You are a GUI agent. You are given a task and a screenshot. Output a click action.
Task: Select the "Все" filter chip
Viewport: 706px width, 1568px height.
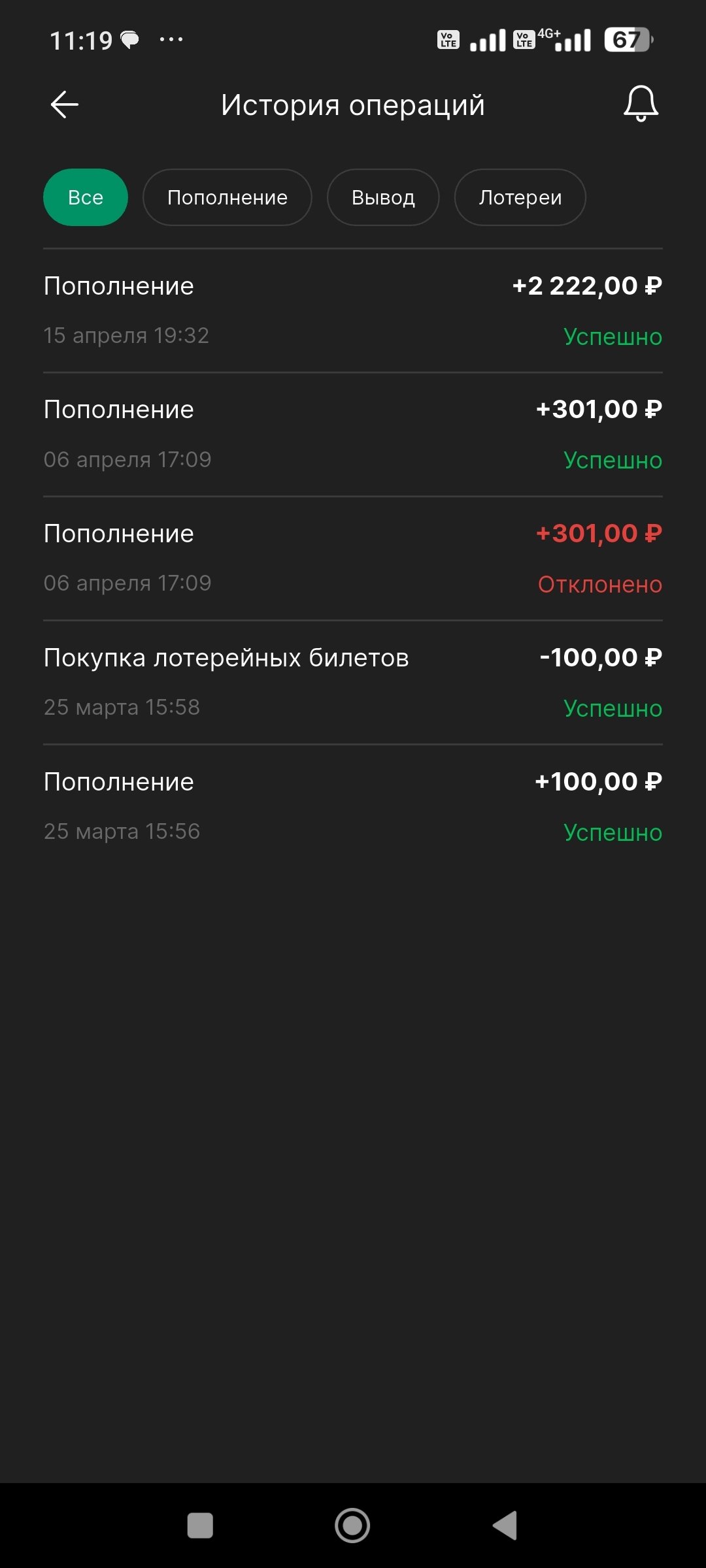click(86, 197)
